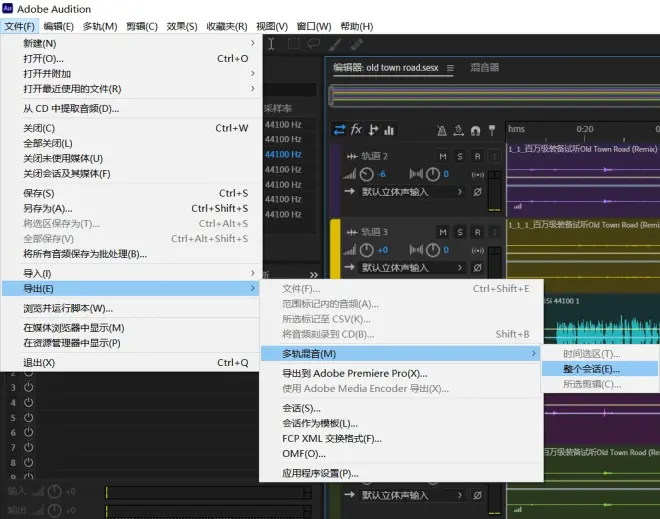
Task: Adjust 轨道 3 volume knob at +0
Action: (367, 250)
